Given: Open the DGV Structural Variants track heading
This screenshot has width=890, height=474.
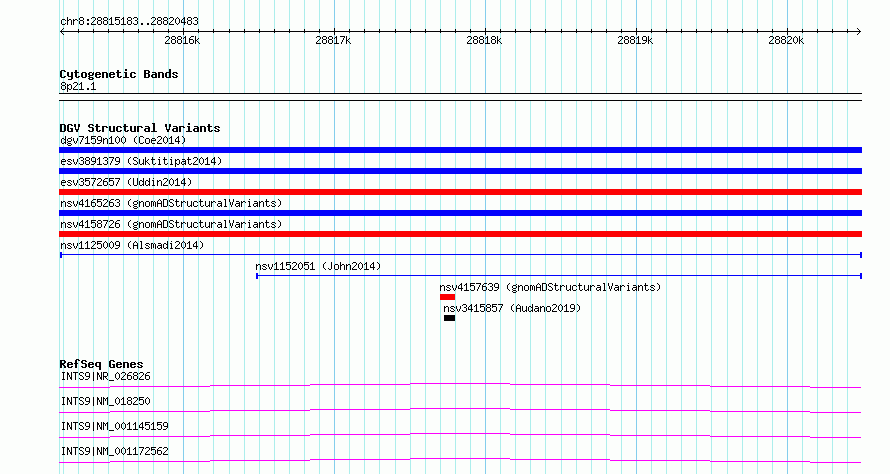Looking at the screenshot, I should 140,128.
